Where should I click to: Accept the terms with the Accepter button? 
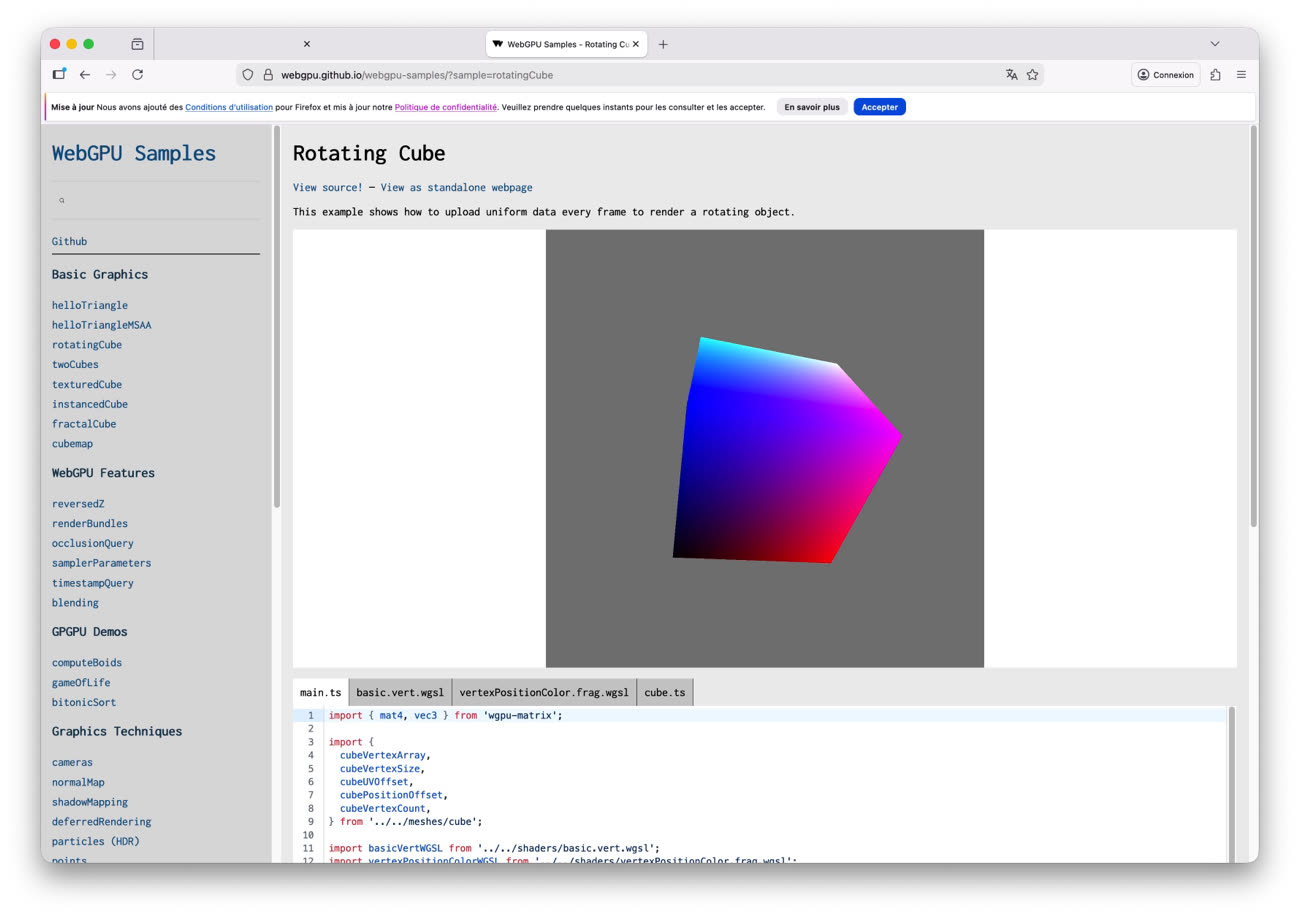click(879, 106)
